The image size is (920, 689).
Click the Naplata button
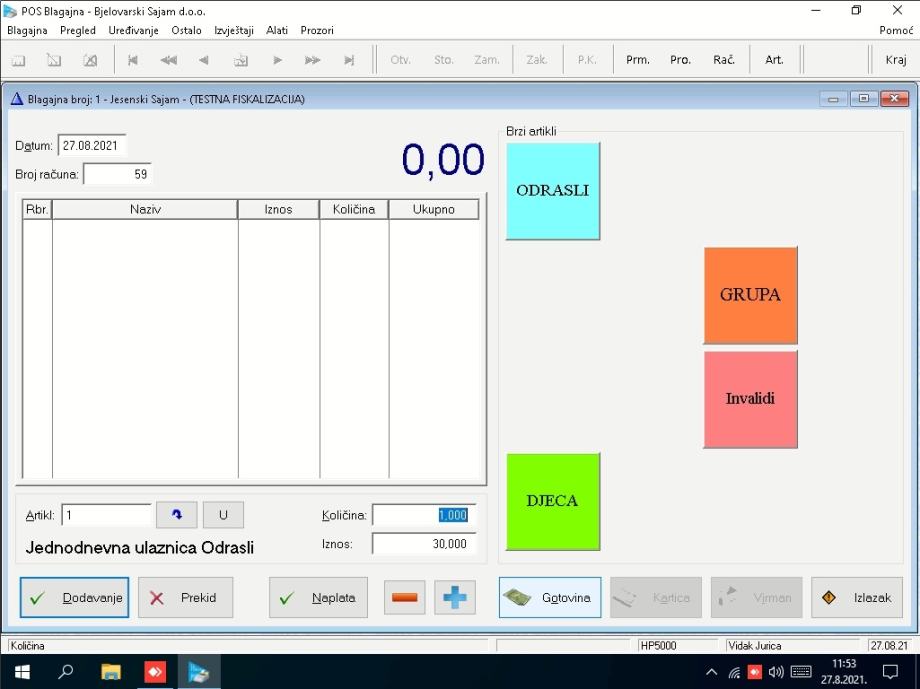pyautogui.click(x=319, y=597)
